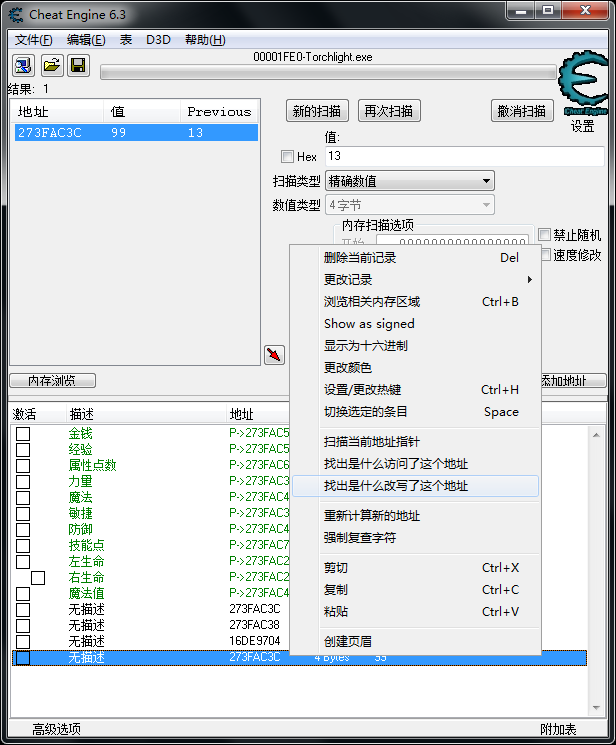Select 更改颜色 menu entry

coord(415,367)
